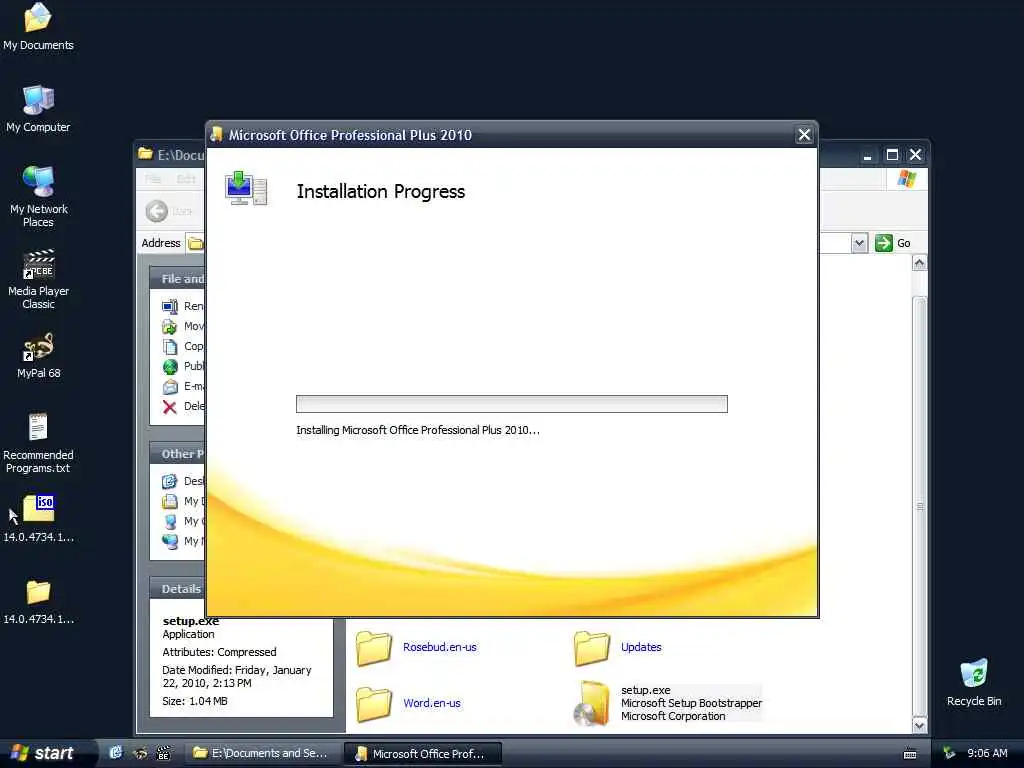Click the E-mail this file icon
Screen dimensions: 1024x768
170,387
